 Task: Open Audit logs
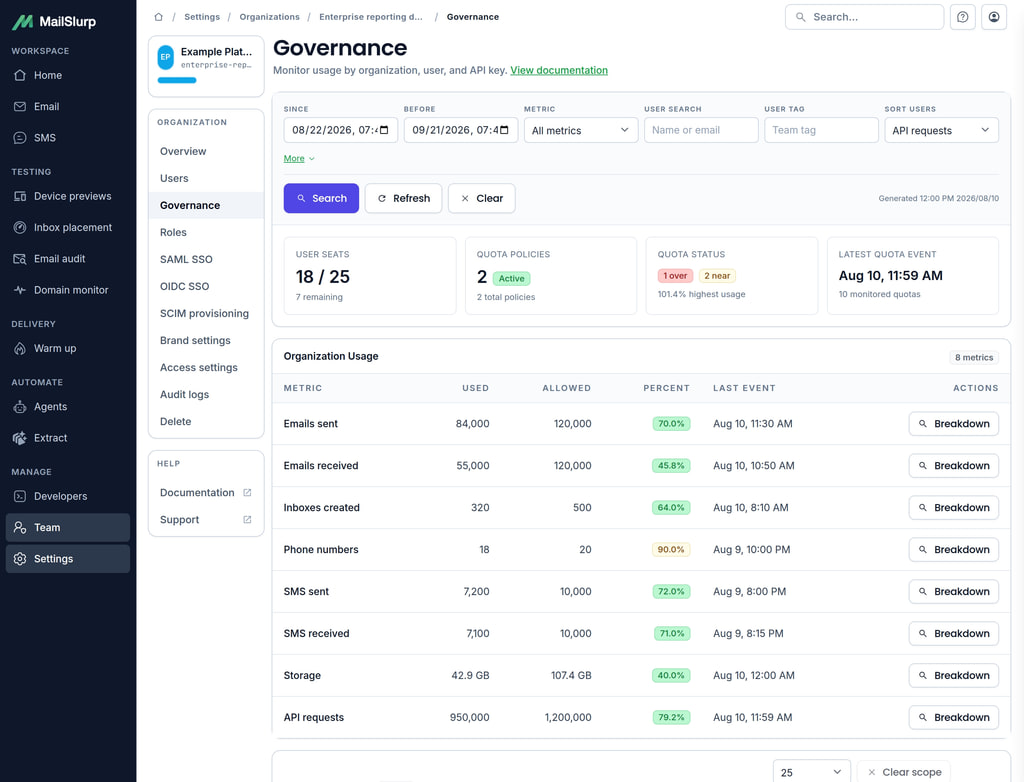tap(206, 395)
